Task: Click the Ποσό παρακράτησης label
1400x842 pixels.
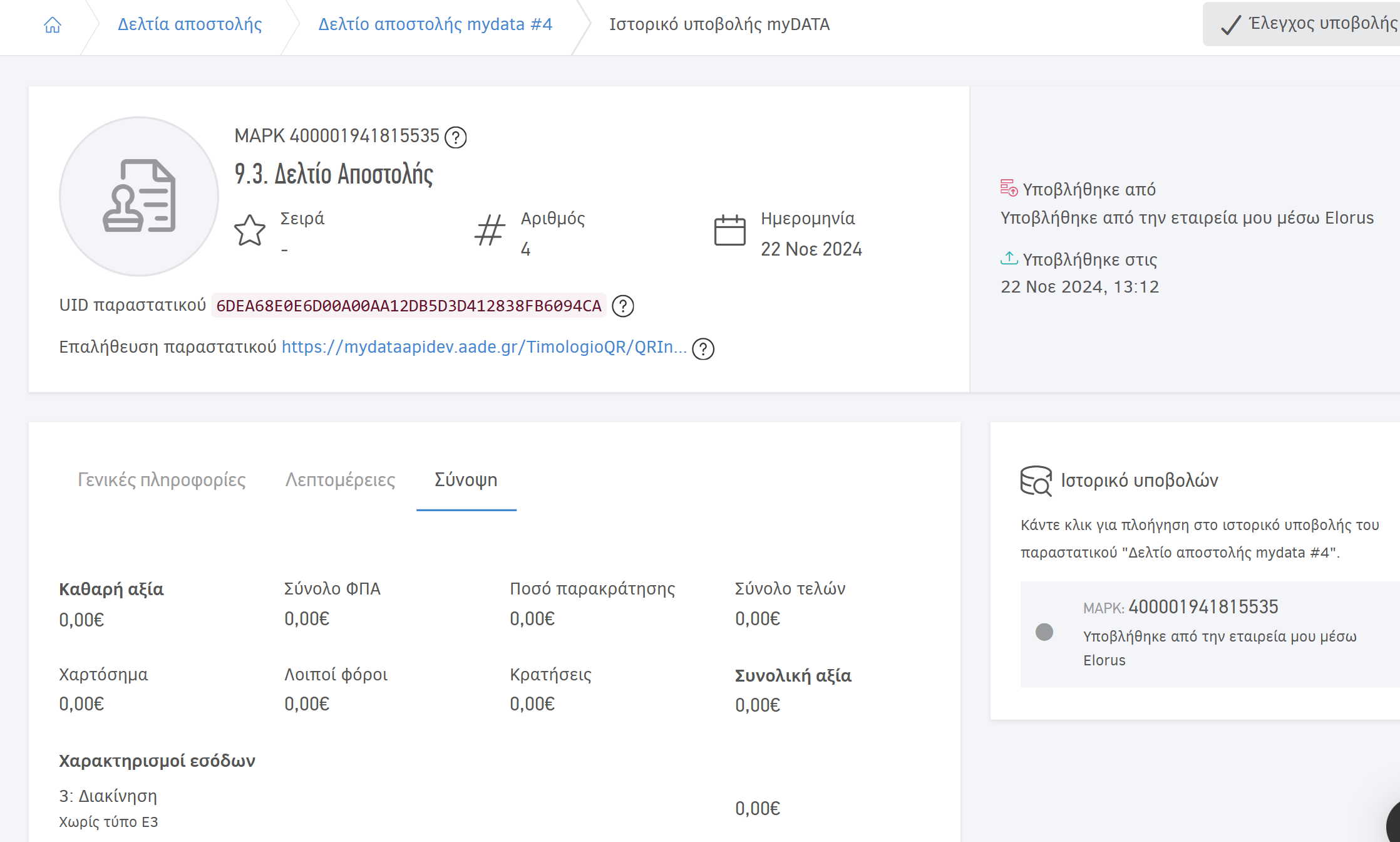Action: (592, 589)
